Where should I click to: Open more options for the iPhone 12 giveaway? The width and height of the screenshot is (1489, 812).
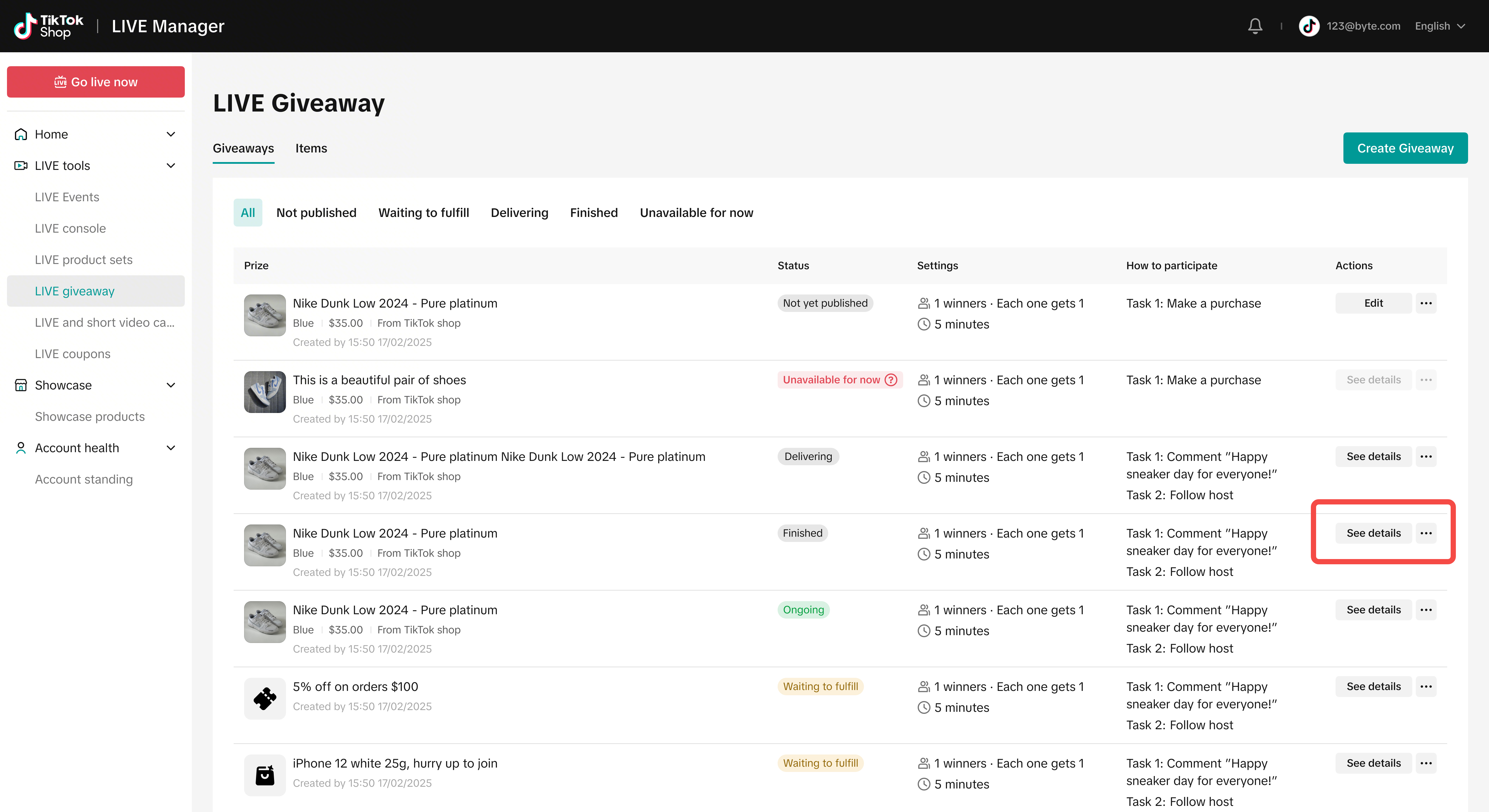(1426, 764)
